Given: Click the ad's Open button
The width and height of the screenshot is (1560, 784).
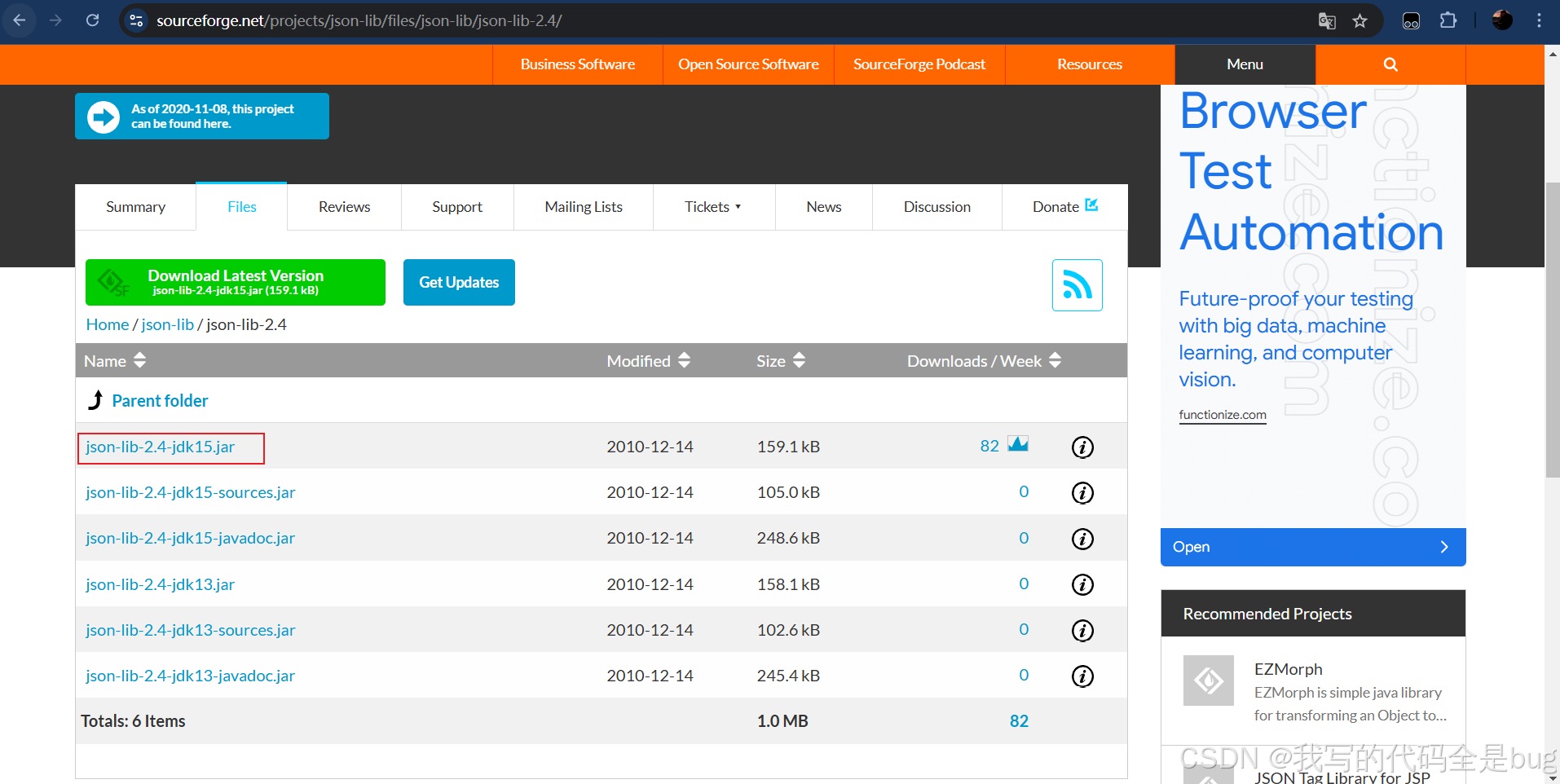Looking at the screenshot, I should (x=1313, y=547).
